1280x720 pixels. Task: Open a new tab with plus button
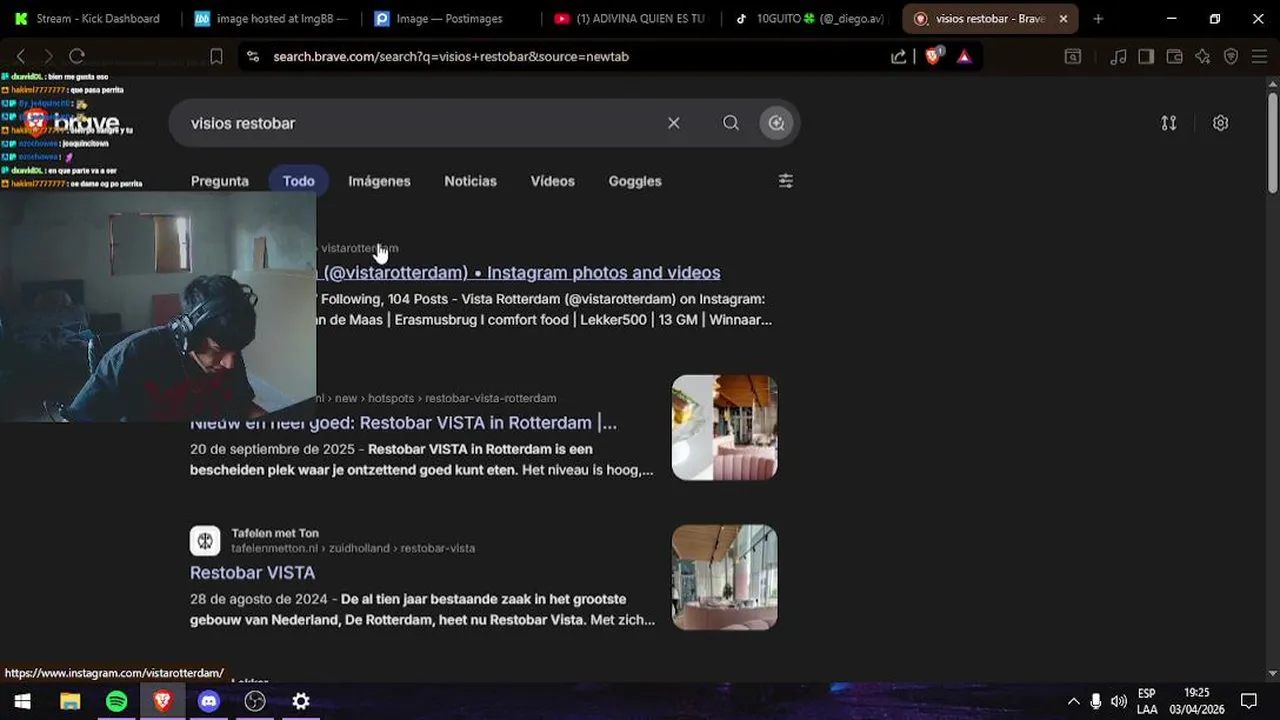click(1098, 18)
